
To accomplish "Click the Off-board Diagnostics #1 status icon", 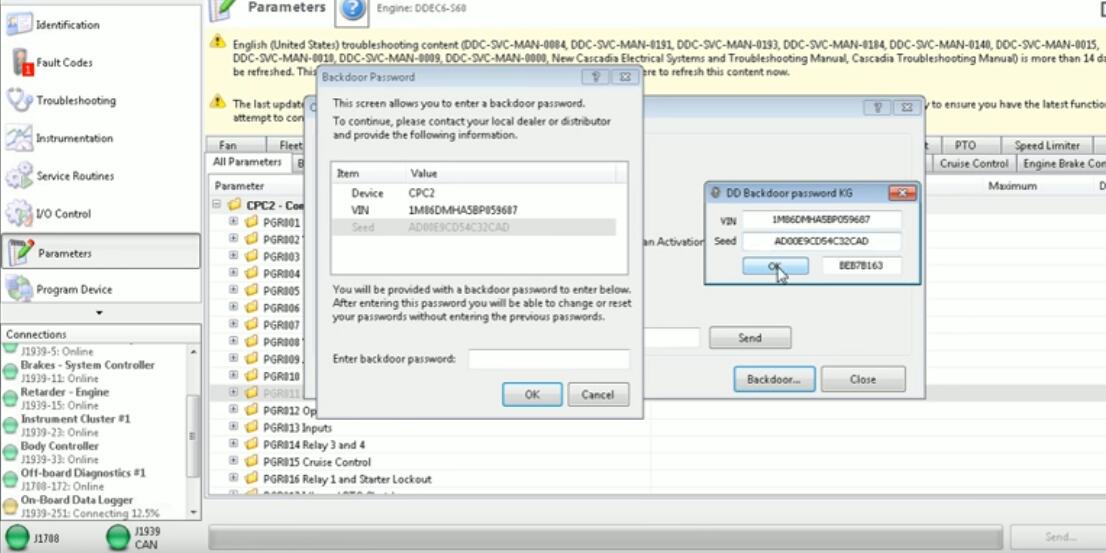I will tap(10, 479).
